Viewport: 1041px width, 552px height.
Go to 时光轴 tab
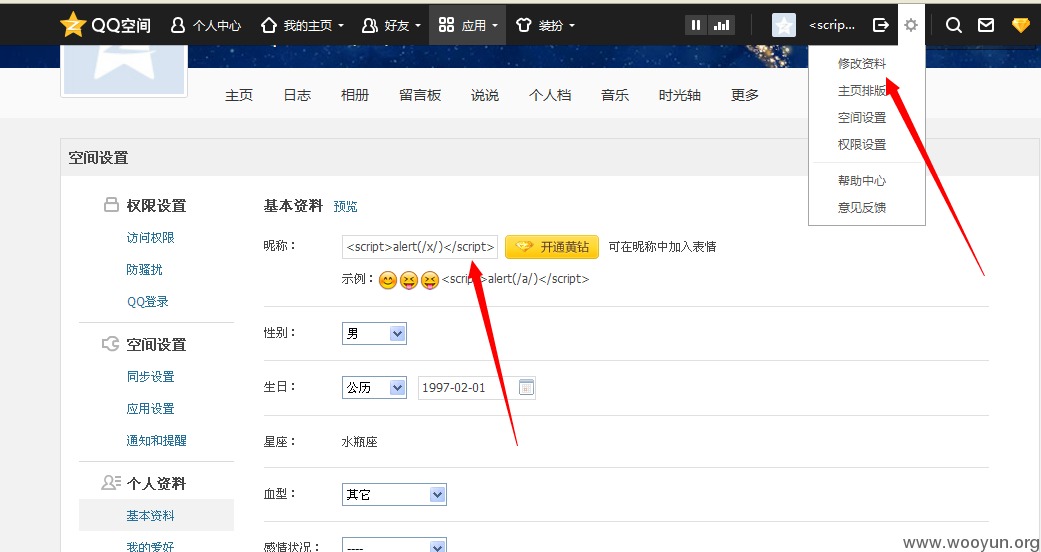(680, 95)
